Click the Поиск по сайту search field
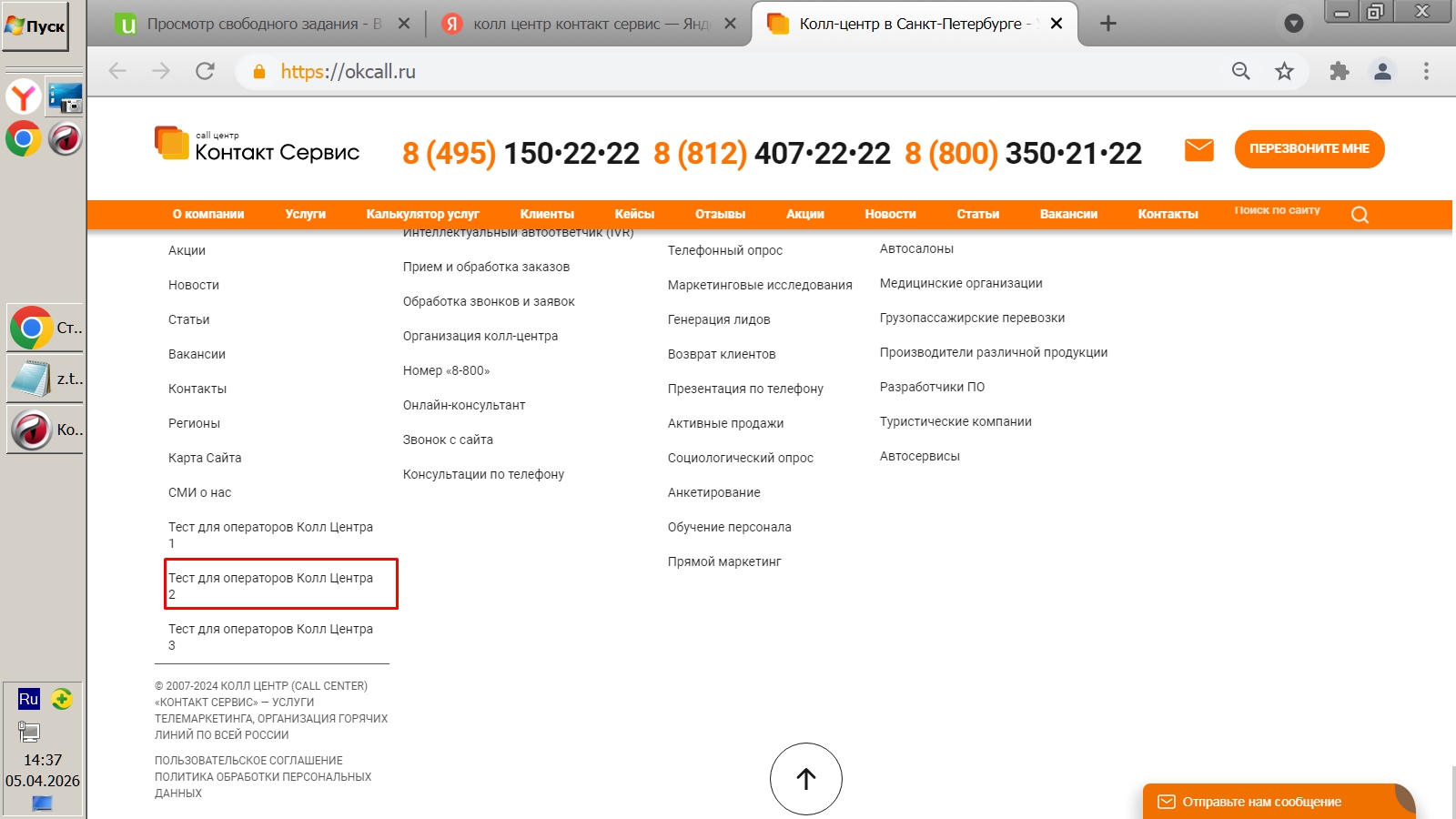Screen dimensions: 1456x819 click(x=1278, y=210)
